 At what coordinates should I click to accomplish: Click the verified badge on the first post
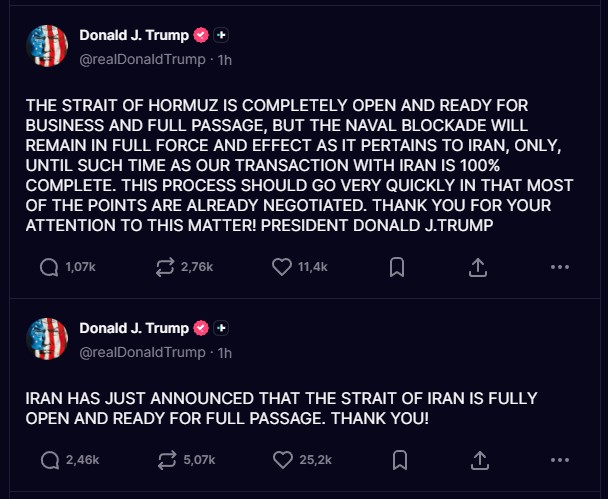201,35
